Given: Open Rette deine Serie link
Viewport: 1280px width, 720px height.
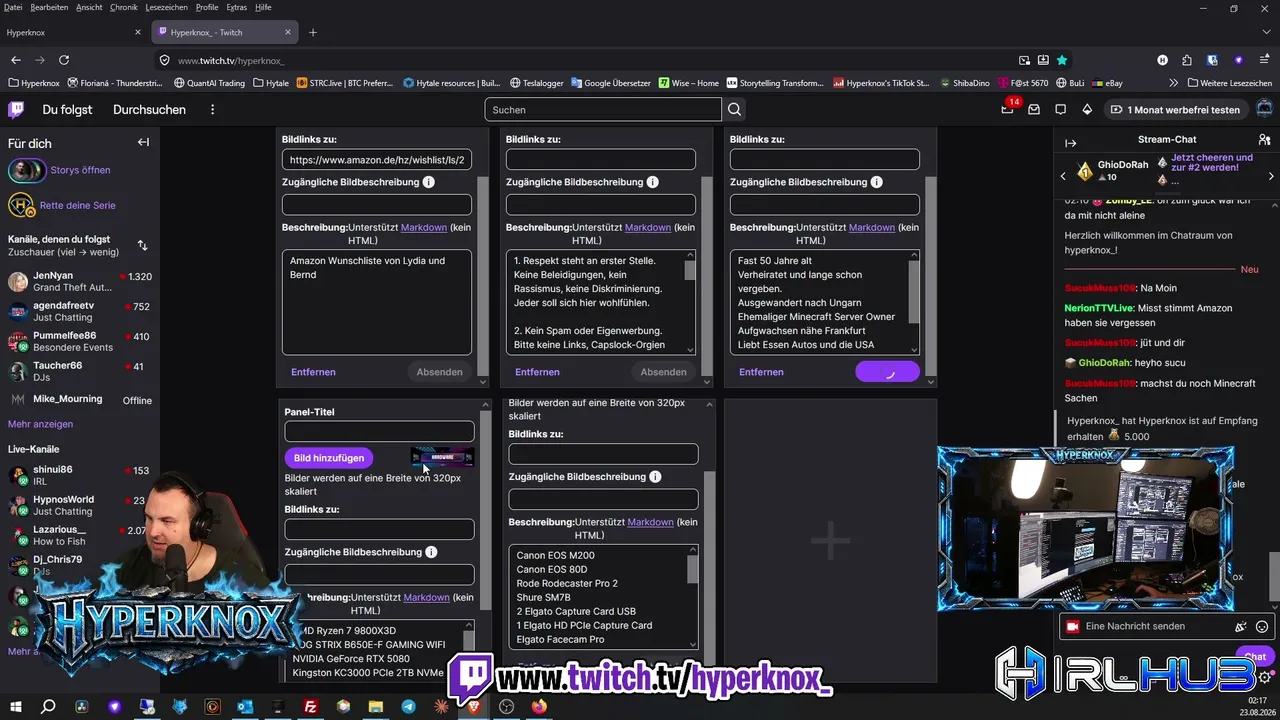Looking at the screenshot, I should 78,205.
